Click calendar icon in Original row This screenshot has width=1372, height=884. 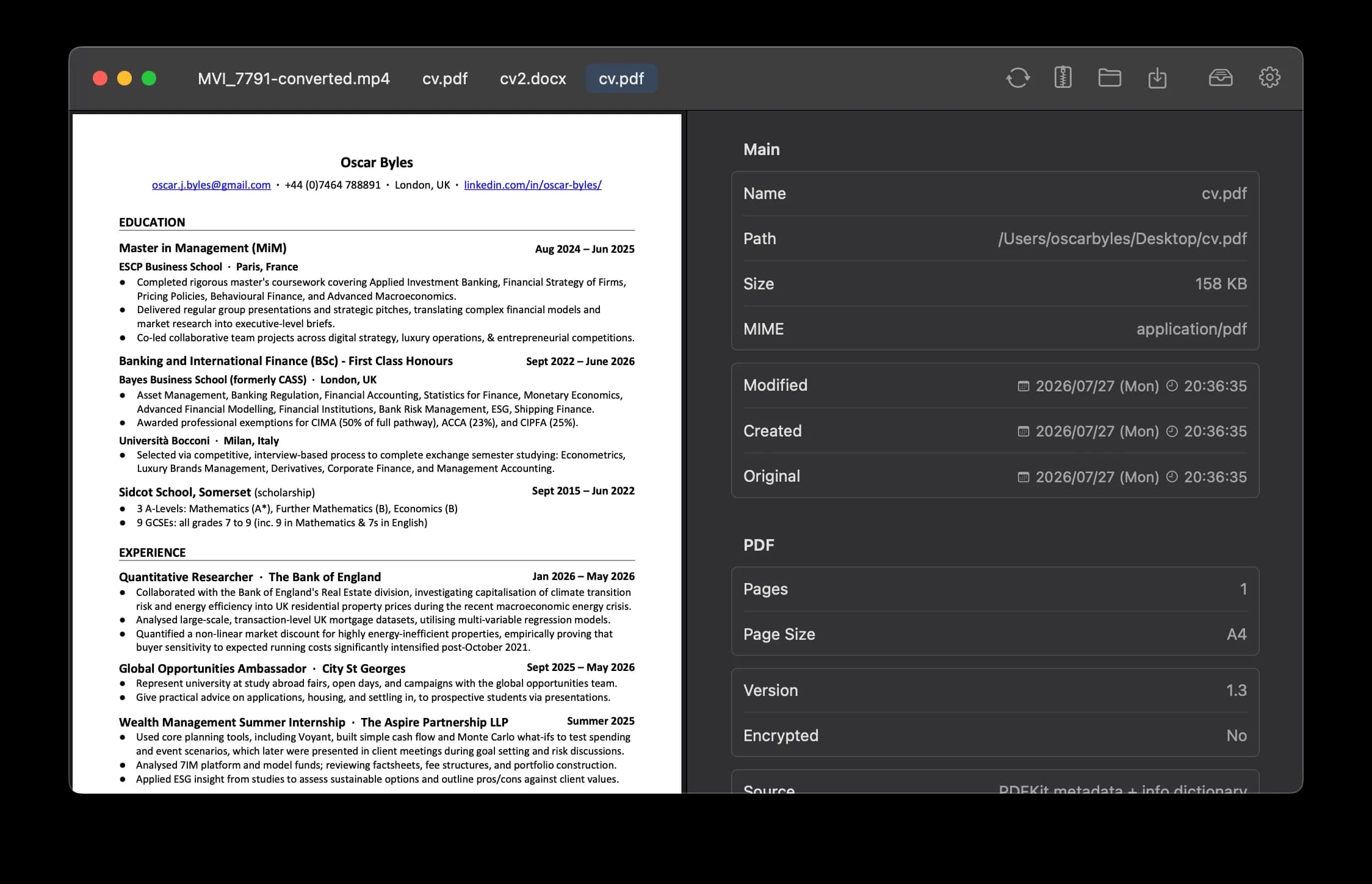point(1024,477)
